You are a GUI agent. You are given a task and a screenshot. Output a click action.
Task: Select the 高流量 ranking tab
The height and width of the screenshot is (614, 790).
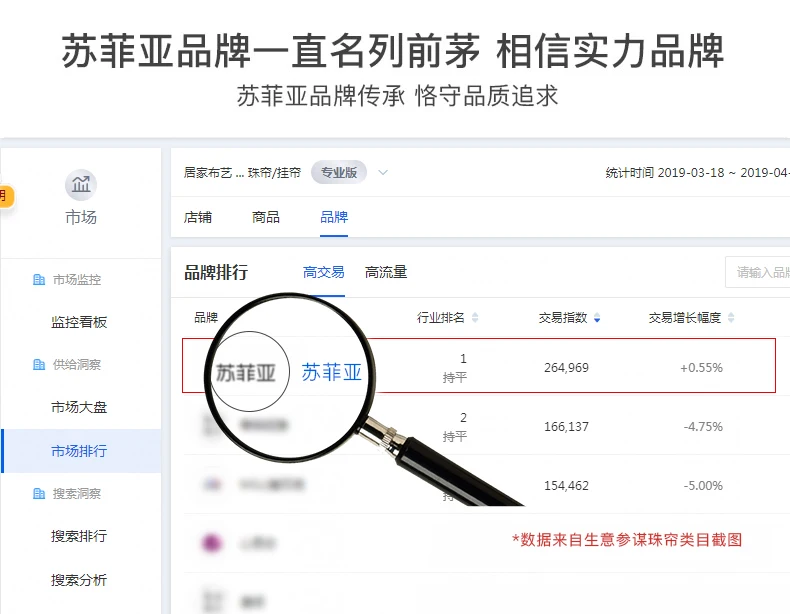[386, 272]
